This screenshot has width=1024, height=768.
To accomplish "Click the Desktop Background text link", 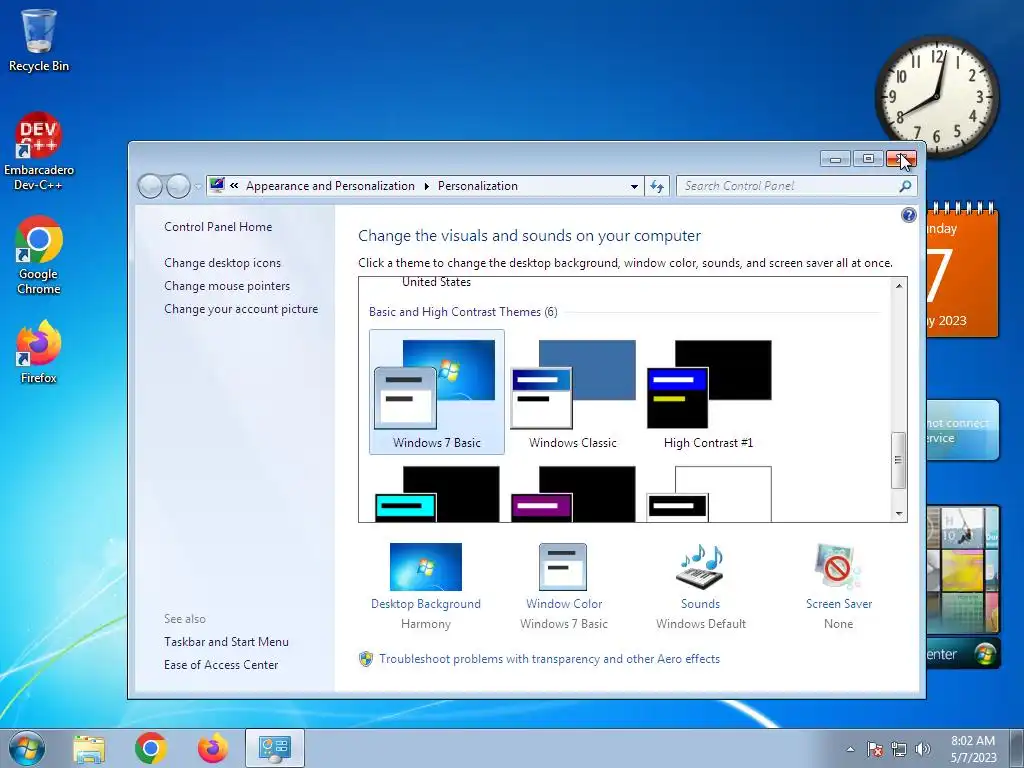I will [426, 604].
